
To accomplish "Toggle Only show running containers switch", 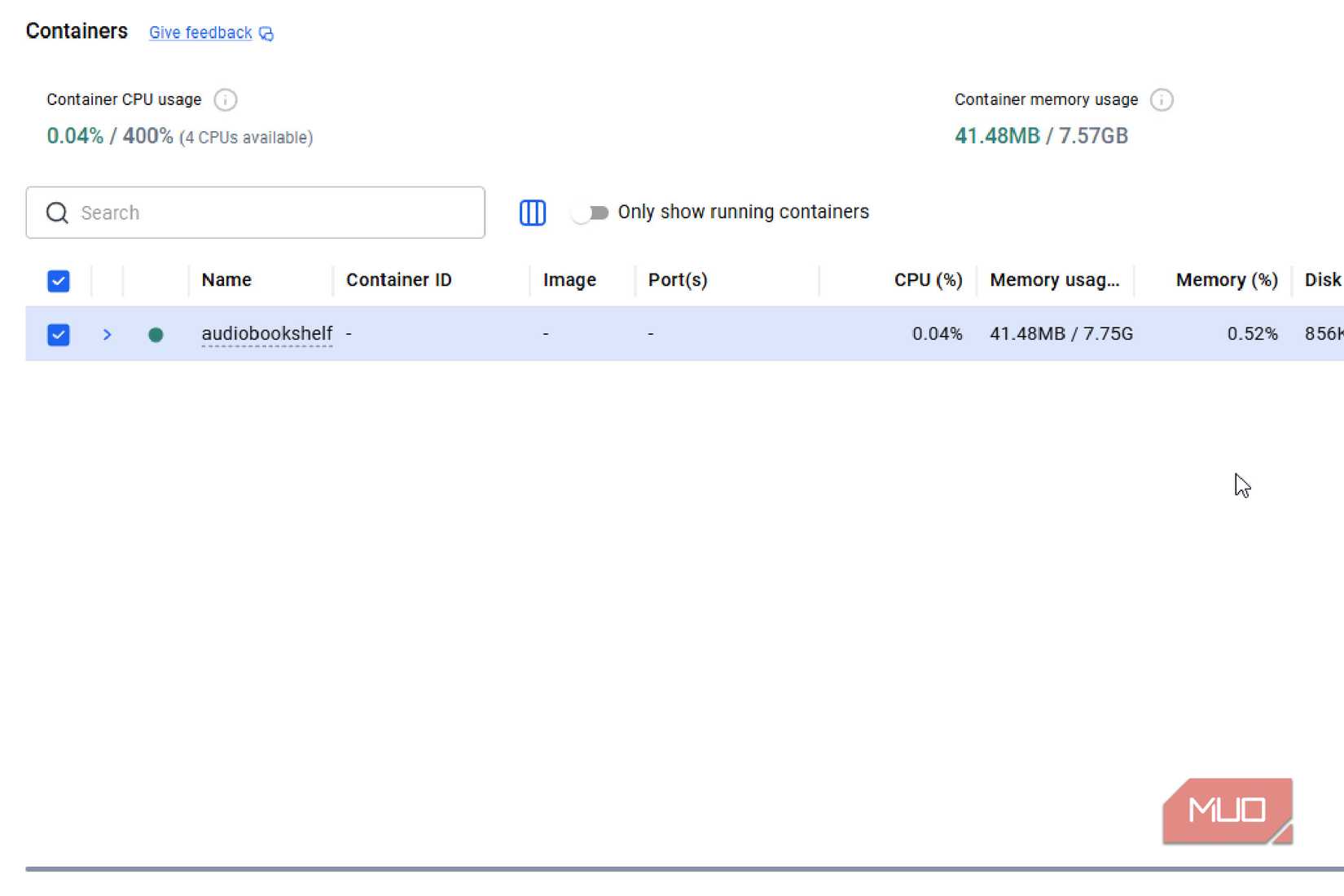I will click(x=590, y=213).
